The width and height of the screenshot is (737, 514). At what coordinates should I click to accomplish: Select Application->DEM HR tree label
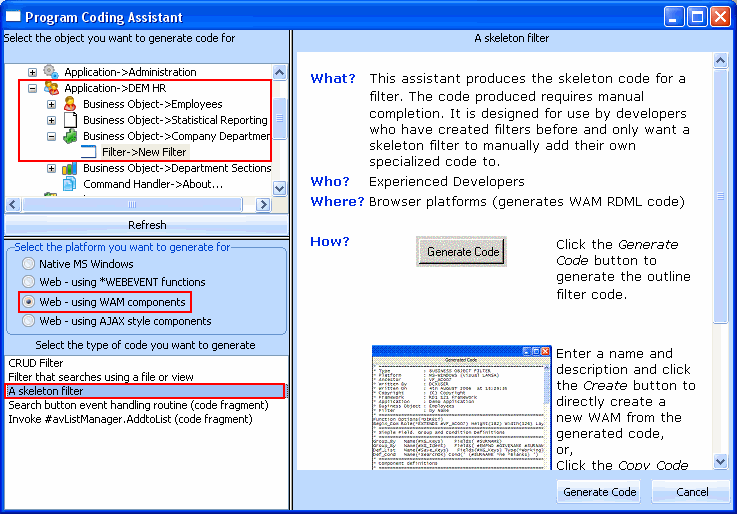[115, 88]
